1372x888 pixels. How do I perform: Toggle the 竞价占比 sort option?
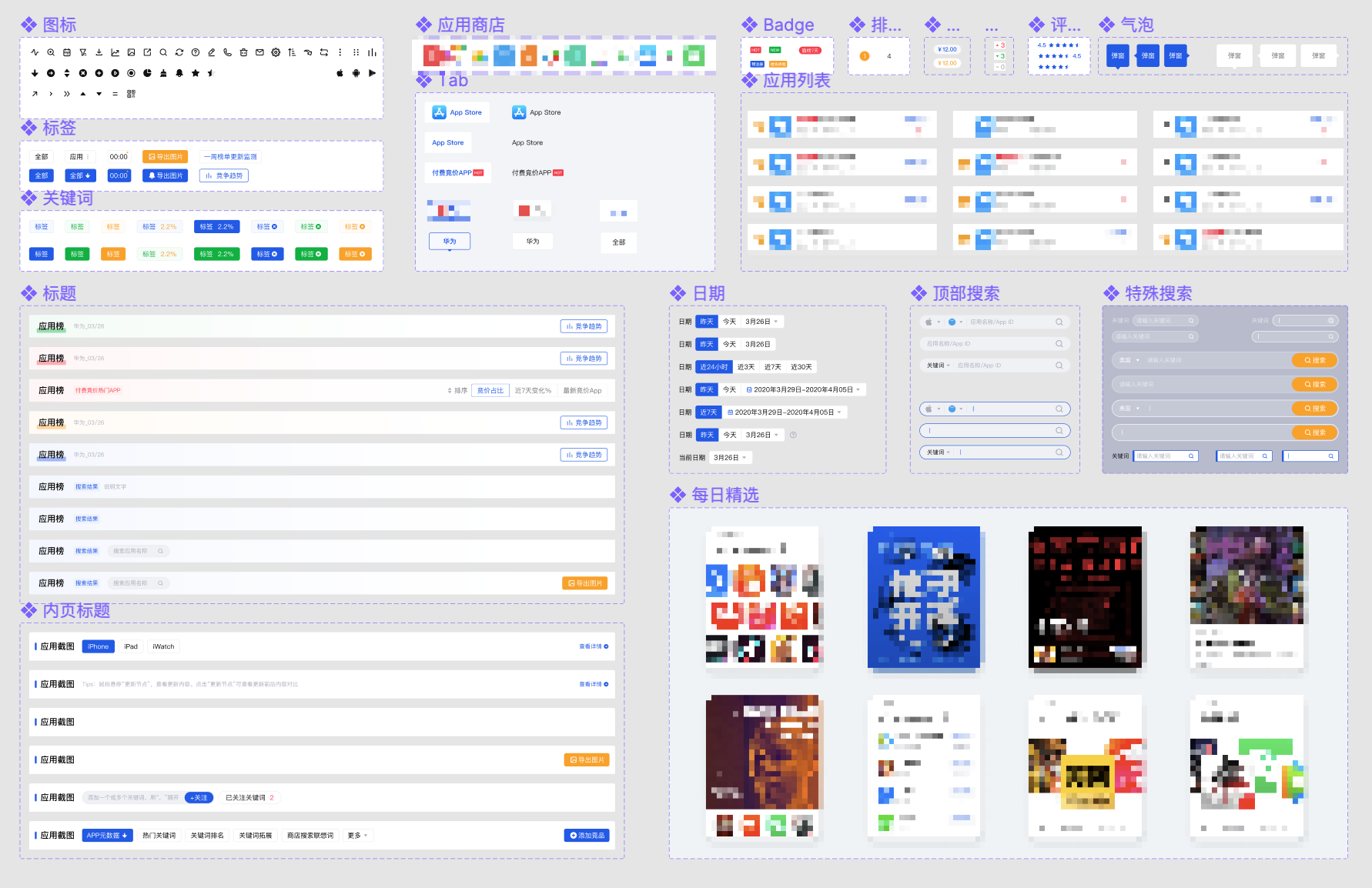point(490,390)
